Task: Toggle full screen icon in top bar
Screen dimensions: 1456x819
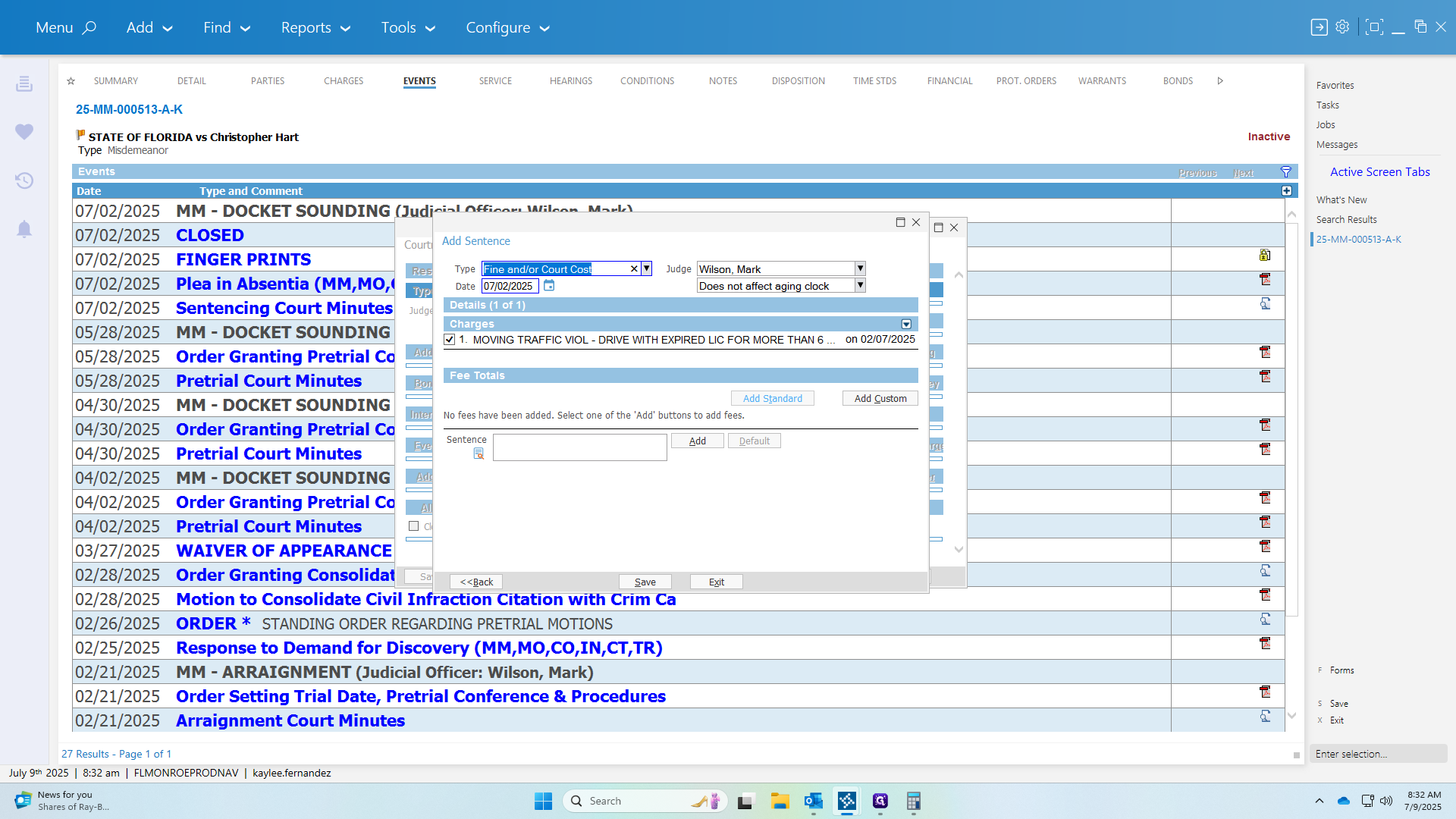Action: coord(1374,27)
